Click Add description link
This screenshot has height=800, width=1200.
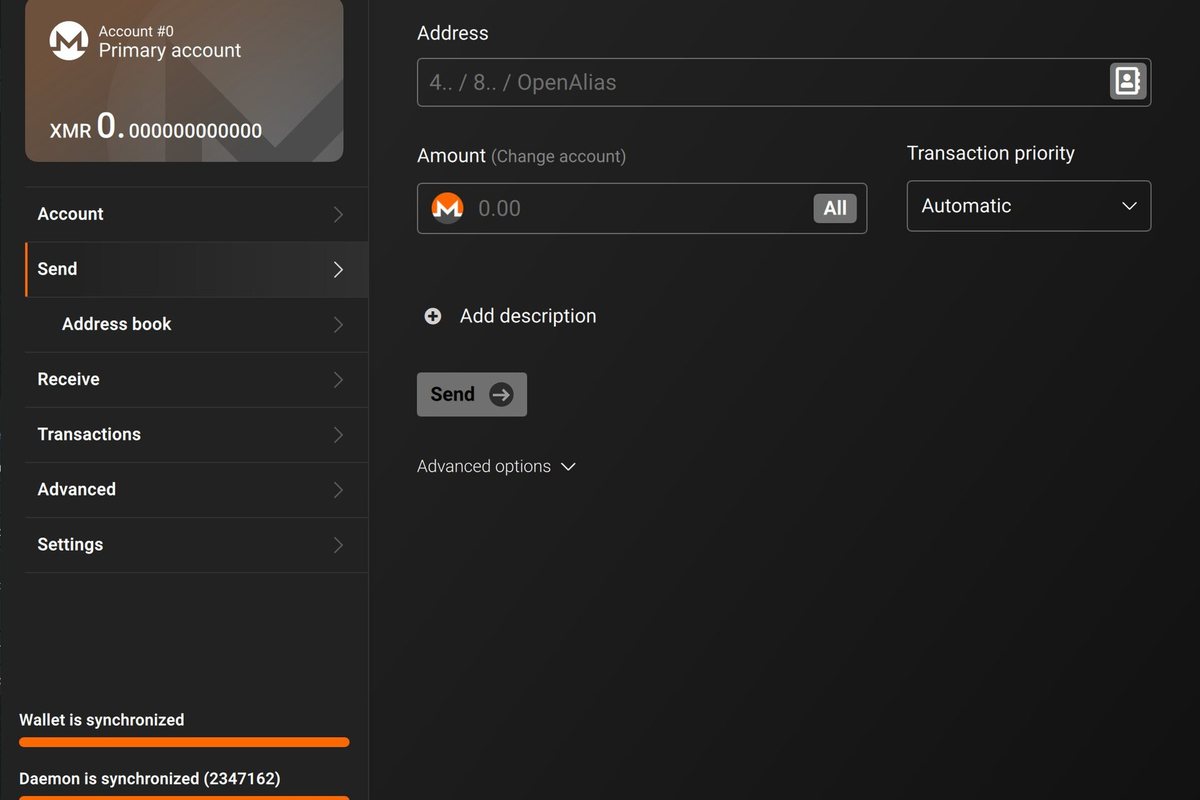click(x=528, y=316)
